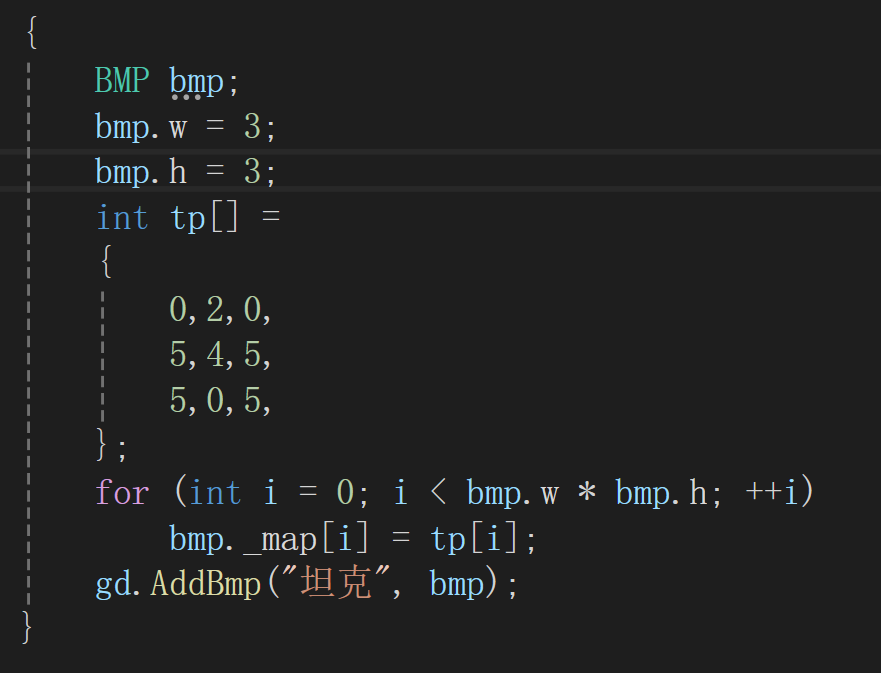
Task: Click the 'gd' object name
Action: click(x=113, y=584)
